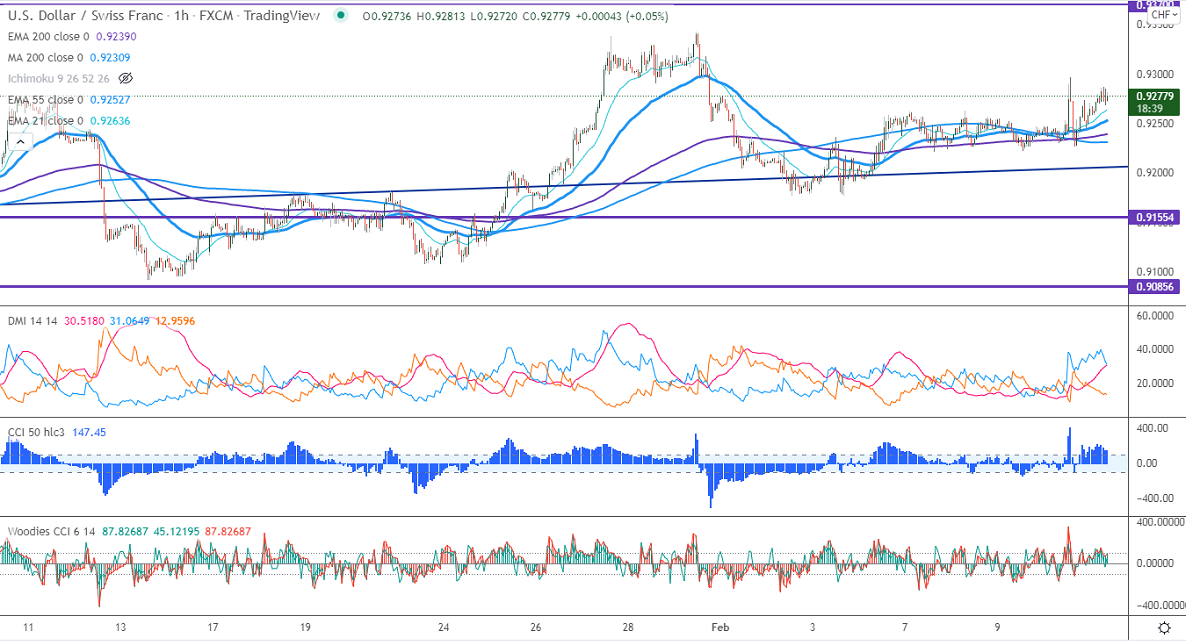Click the 0.91000 price axis label
This screenshot has width=1186, height=642.
1155,271
